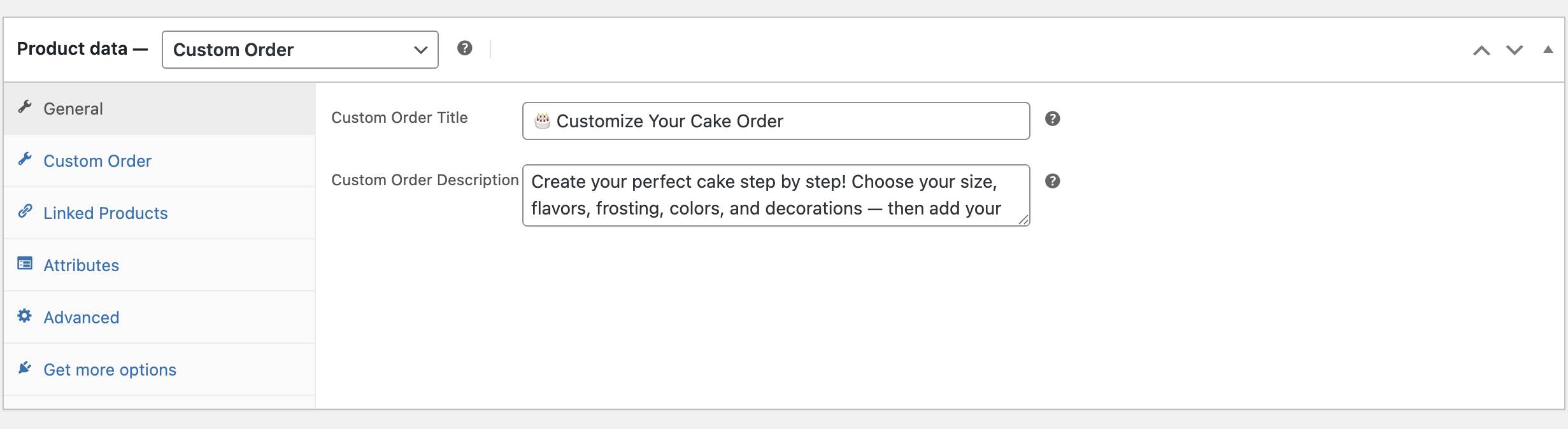Go to the Attributes tab
Viewport: 1568px width, 429px height.
[x=82, y=265]
